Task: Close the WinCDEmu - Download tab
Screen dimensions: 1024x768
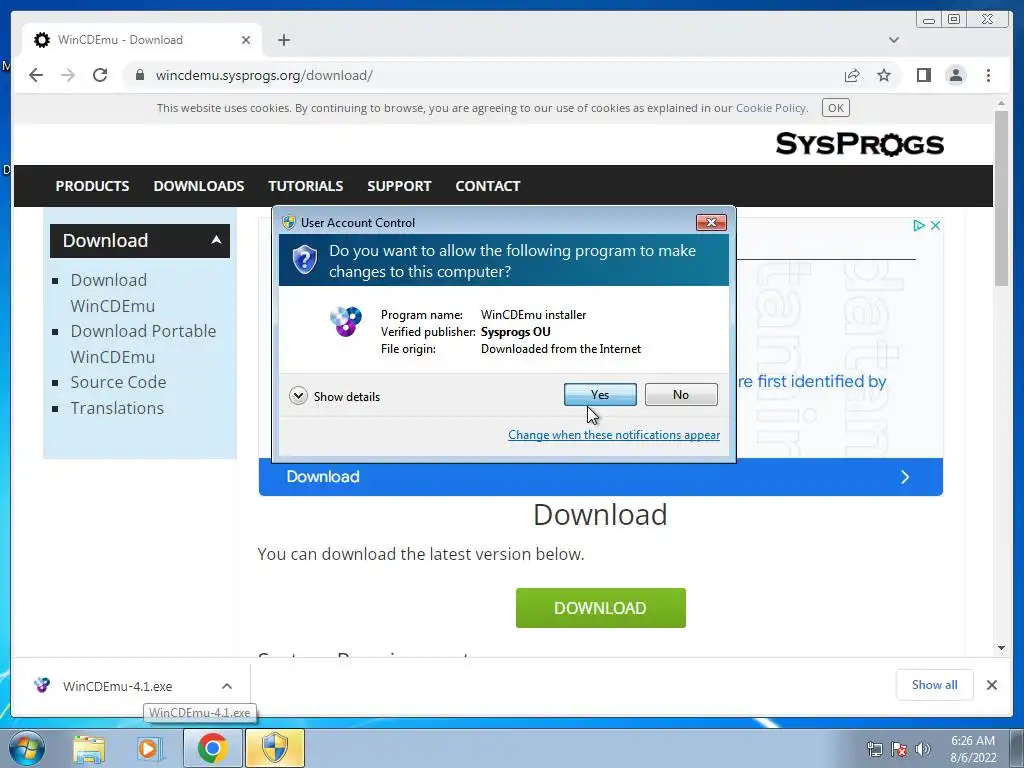Action: [x=246, y=40]
